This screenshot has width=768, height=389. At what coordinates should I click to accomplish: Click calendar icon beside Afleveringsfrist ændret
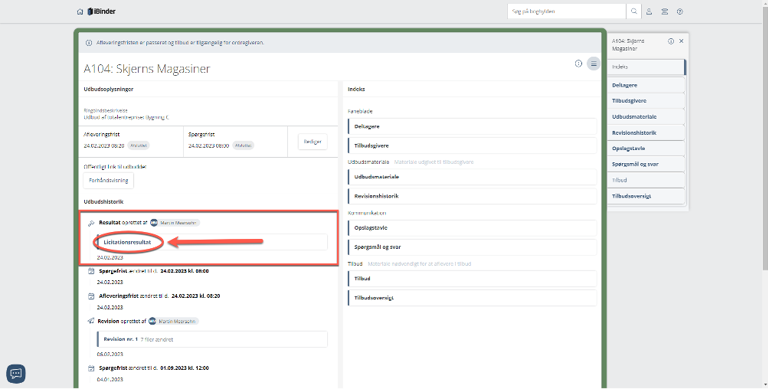(91, 296)
